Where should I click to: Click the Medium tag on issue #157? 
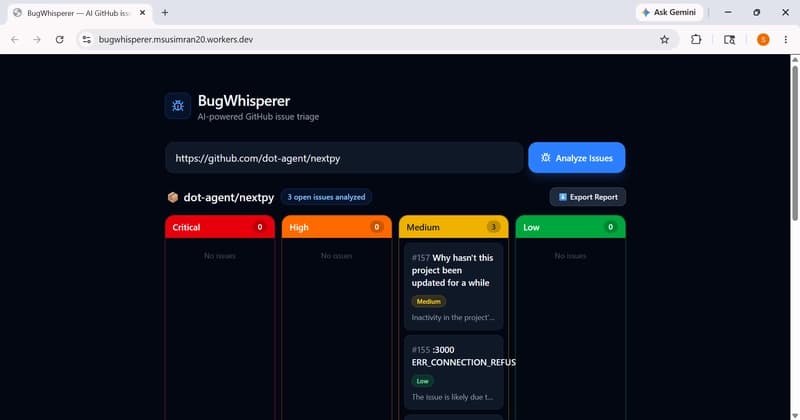click(429, 301)
